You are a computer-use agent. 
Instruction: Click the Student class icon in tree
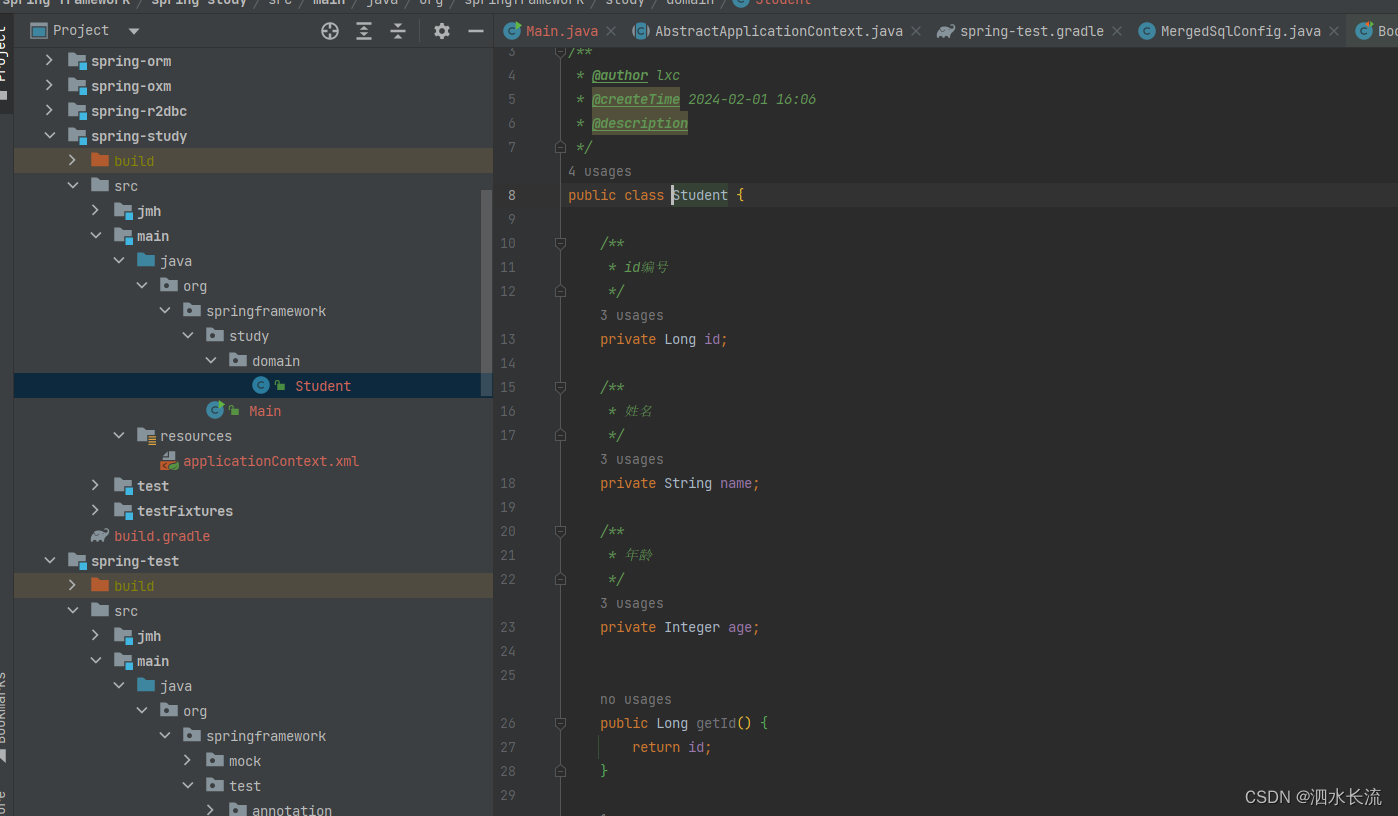(x=261, y=386)
